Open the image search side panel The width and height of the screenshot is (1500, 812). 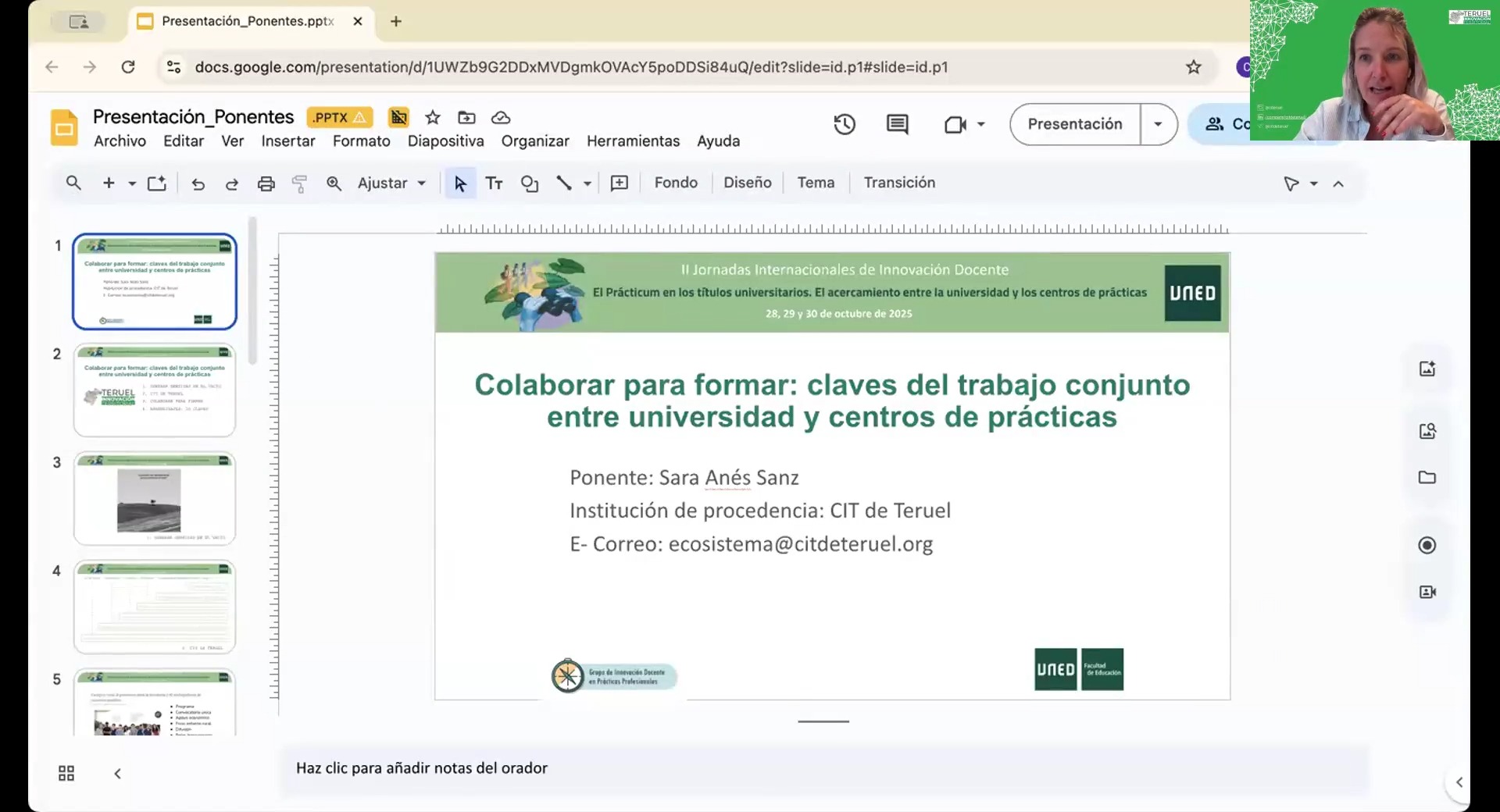pos(1427,430)
